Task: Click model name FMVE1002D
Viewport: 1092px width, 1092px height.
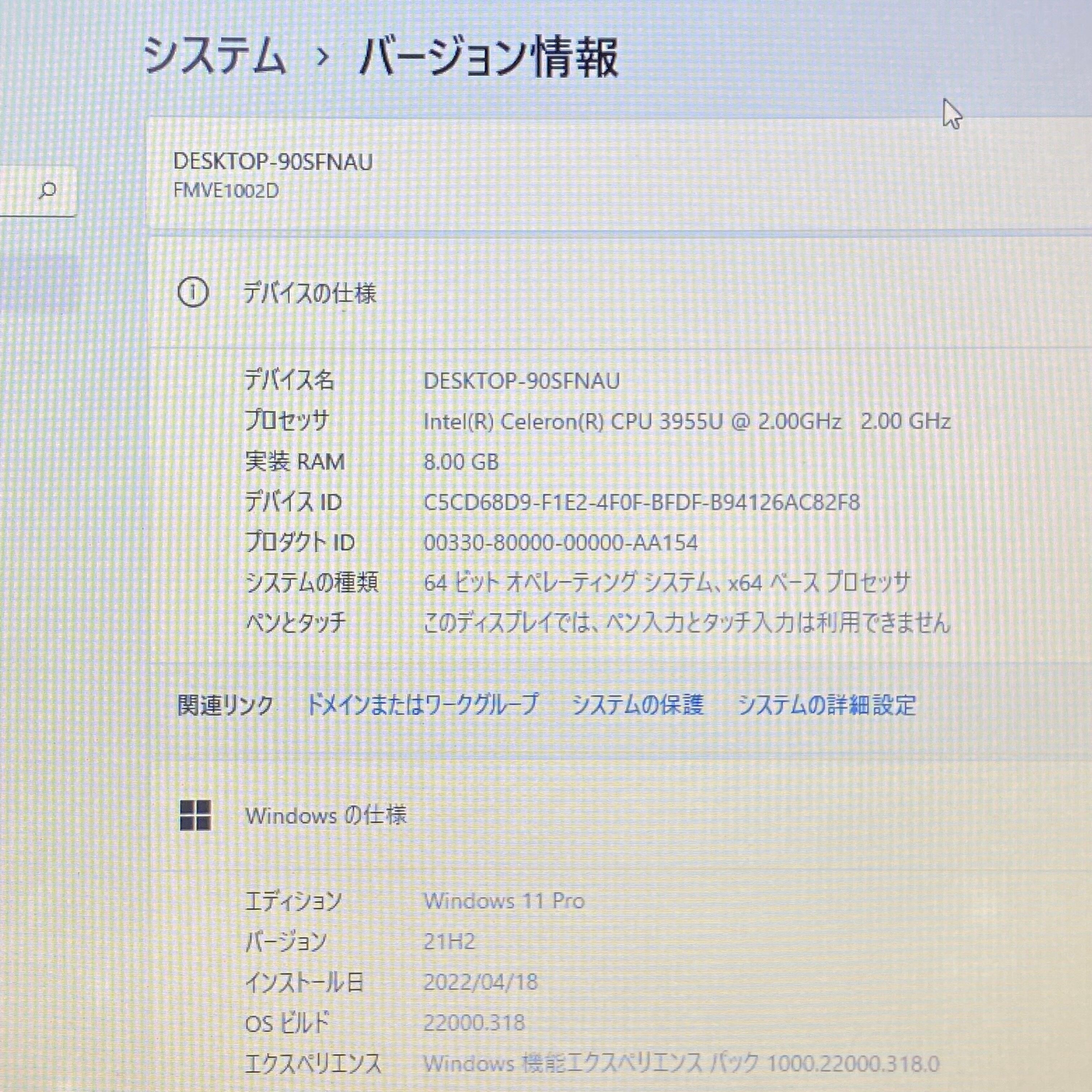Action: click(226, 191)
